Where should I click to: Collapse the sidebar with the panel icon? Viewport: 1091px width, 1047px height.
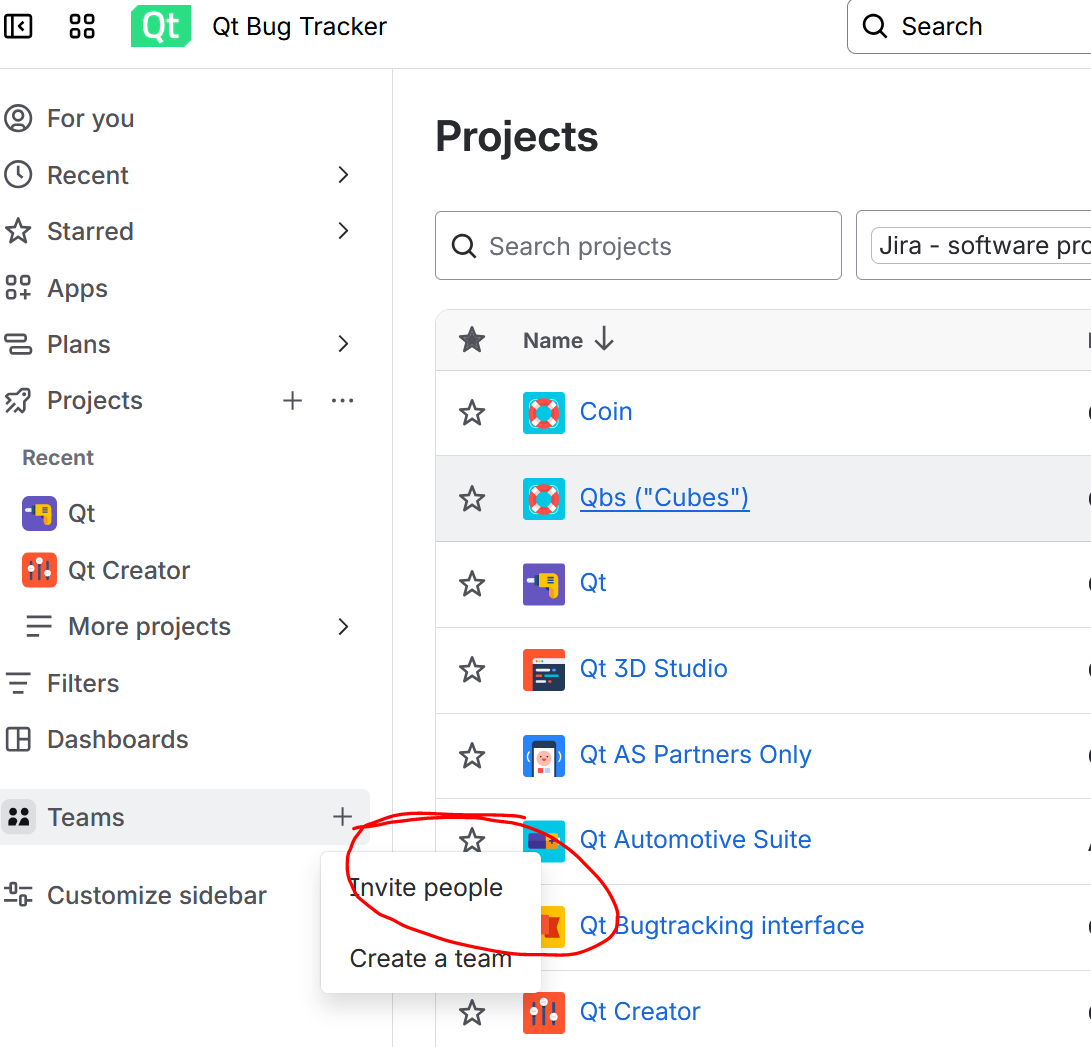pyautogui.click(x=18, y=26)
